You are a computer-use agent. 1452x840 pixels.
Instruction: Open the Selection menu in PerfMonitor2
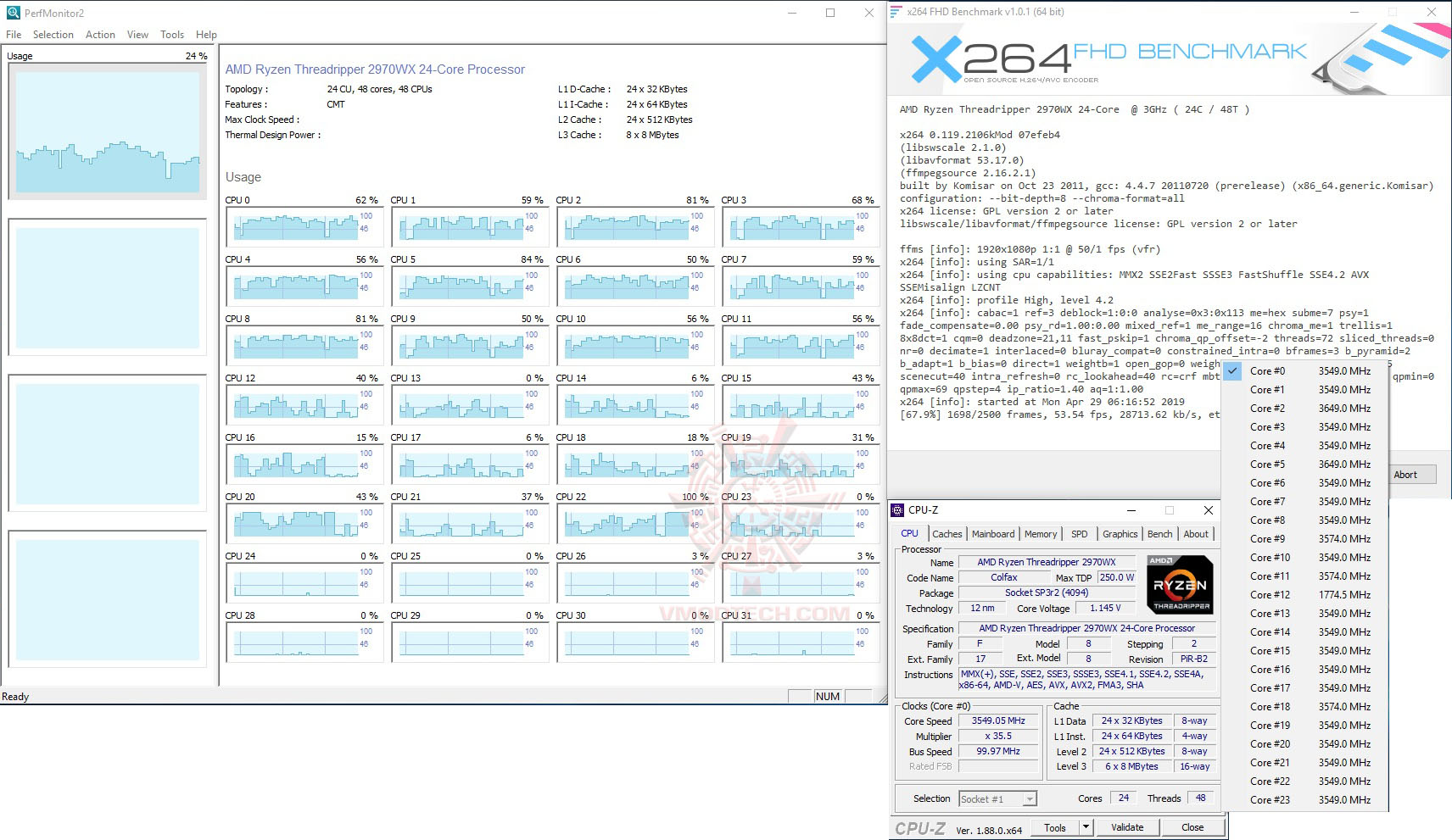[x=53, y=35]
